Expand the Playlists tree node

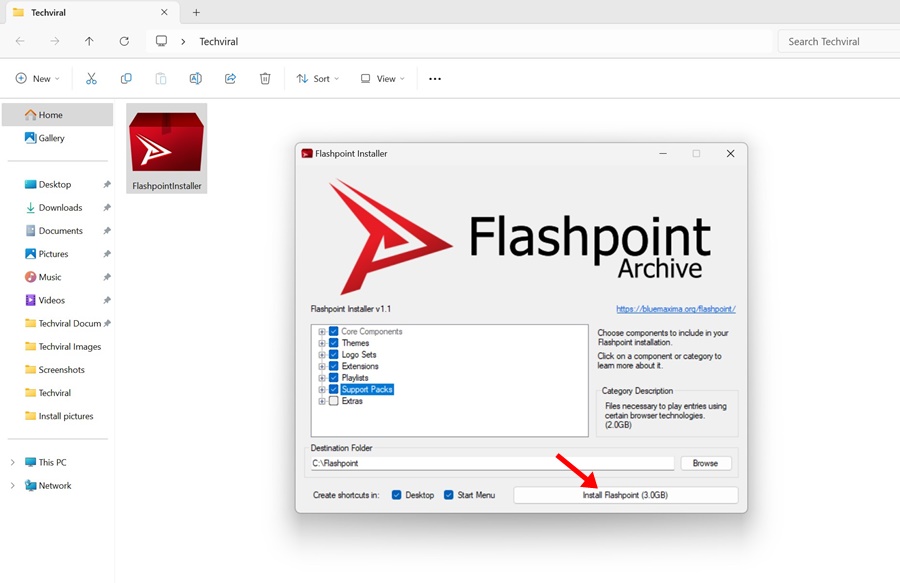322,378
